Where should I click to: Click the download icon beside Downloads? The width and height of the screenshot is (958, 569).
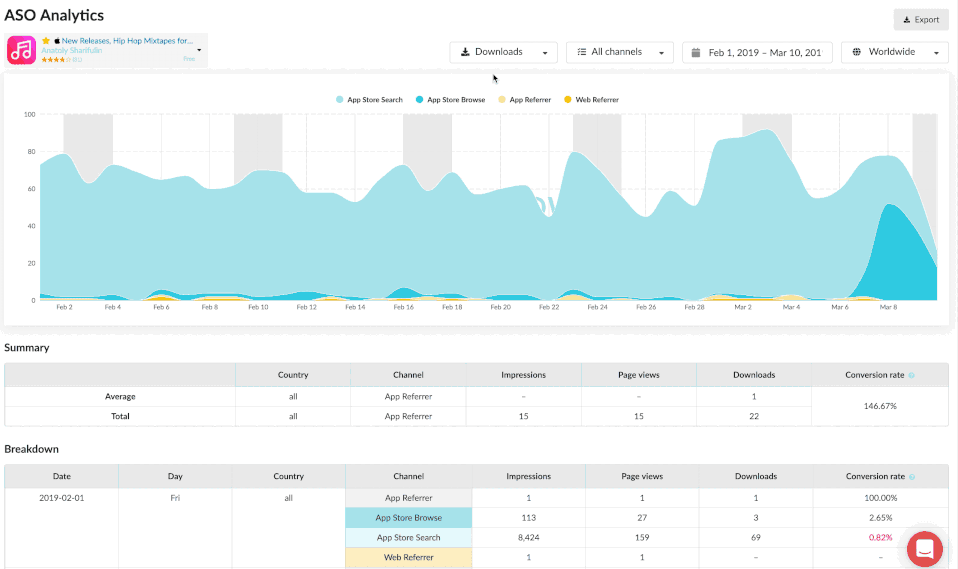[x=465, y=52]
